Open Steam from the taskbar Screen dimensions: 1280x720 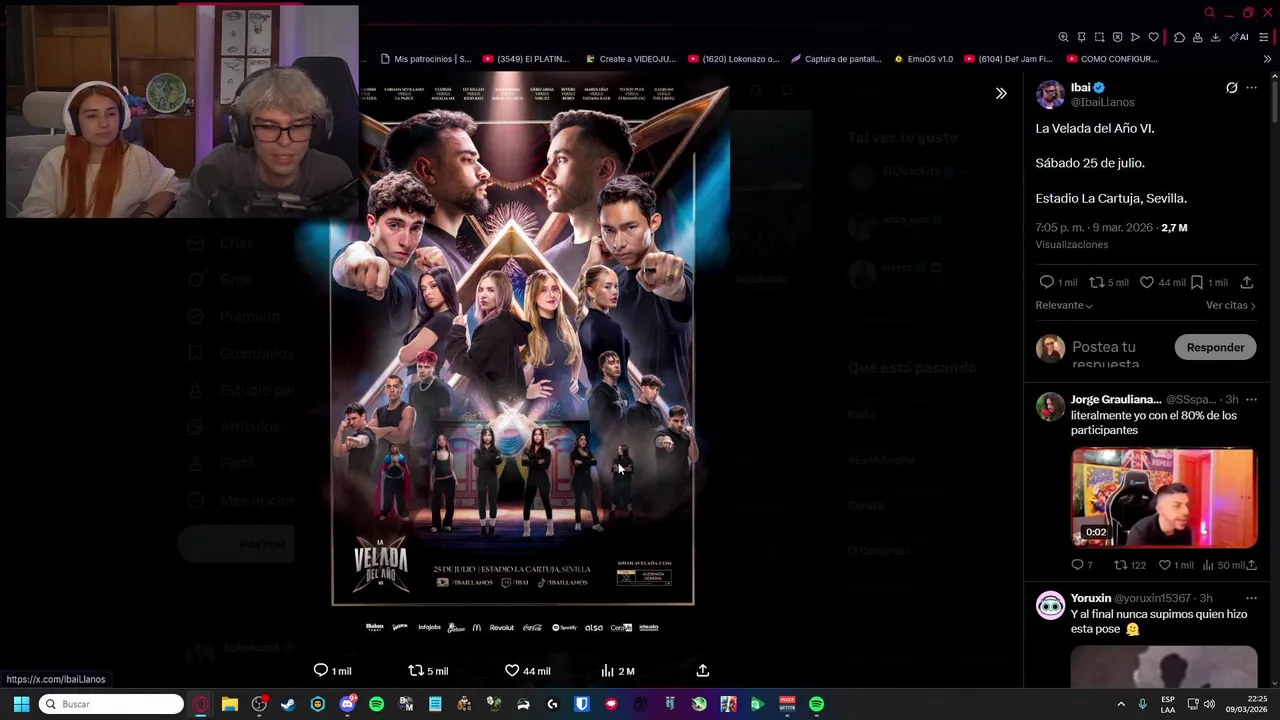[288, 704]
